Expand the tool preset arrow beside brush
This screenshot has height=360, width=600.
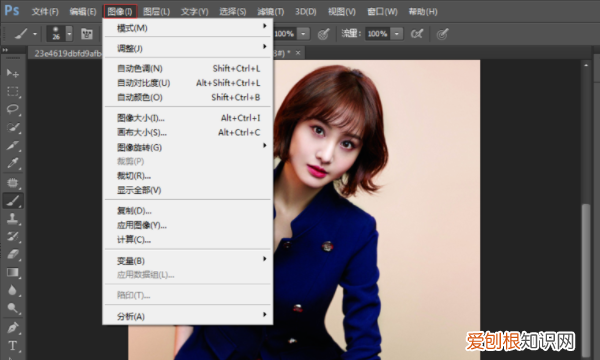[35, 34]
